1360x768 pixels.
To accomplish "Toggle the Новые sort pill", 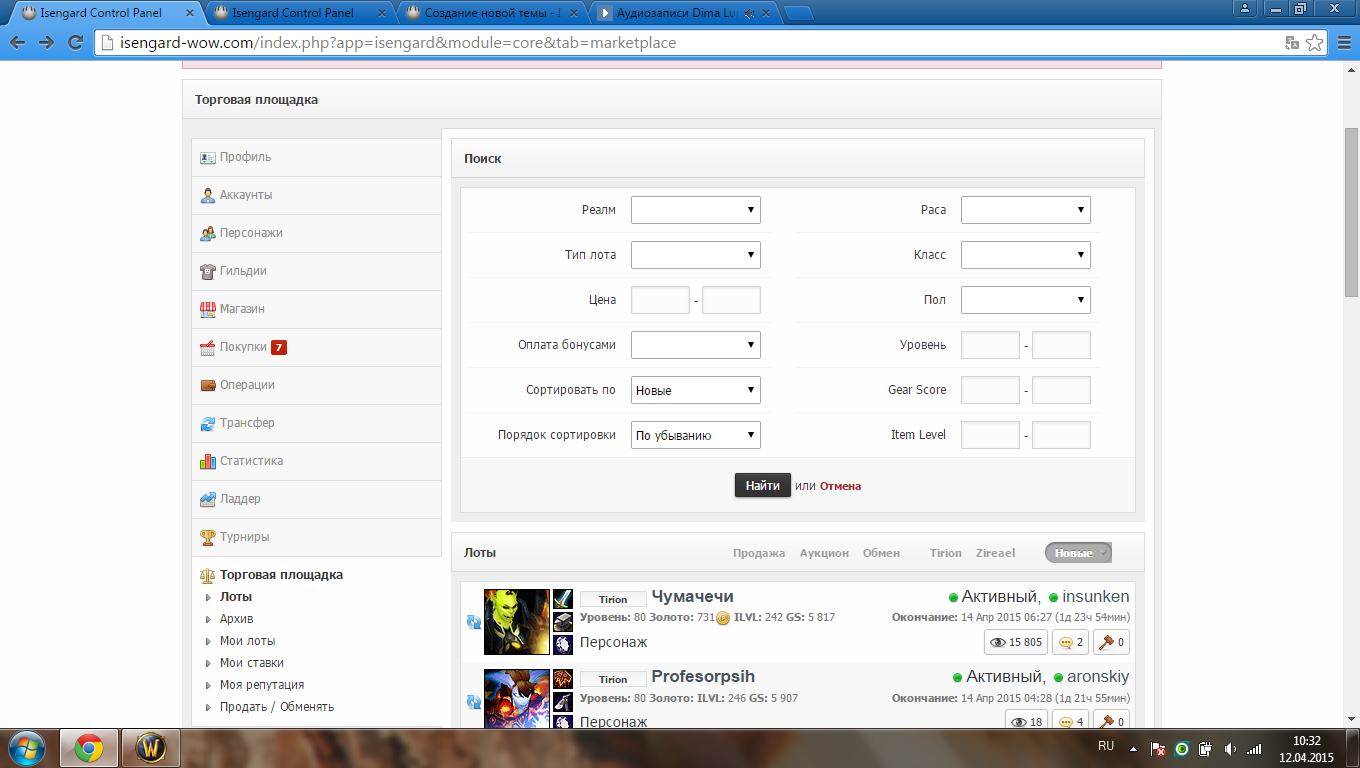I will (1078, 553).
